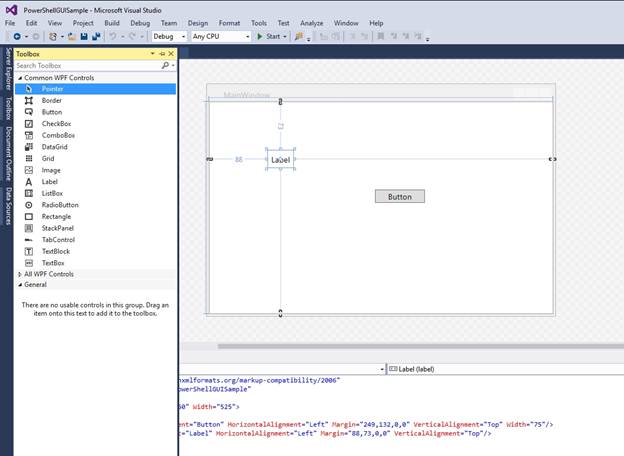Open the Format menu
The height and width of the screenshot is (456, 624).
click(229, 23)
